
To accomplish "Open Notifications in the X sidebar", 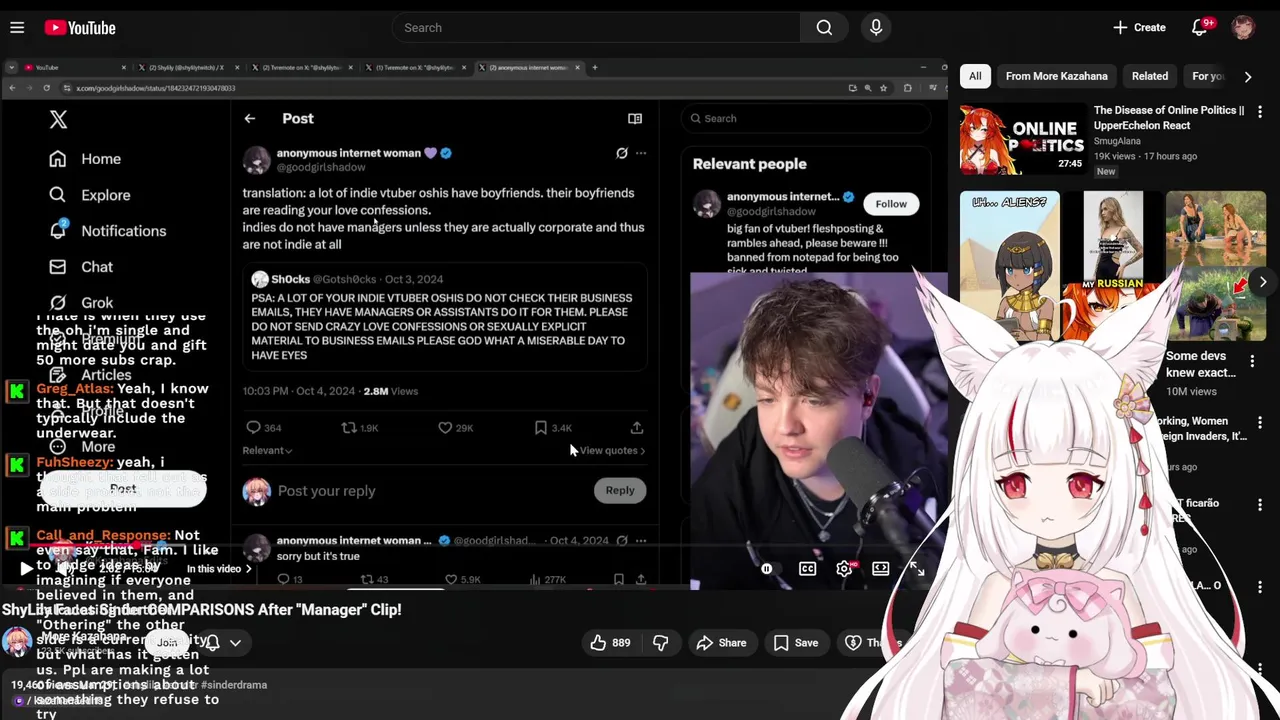I will click(108, 231).
